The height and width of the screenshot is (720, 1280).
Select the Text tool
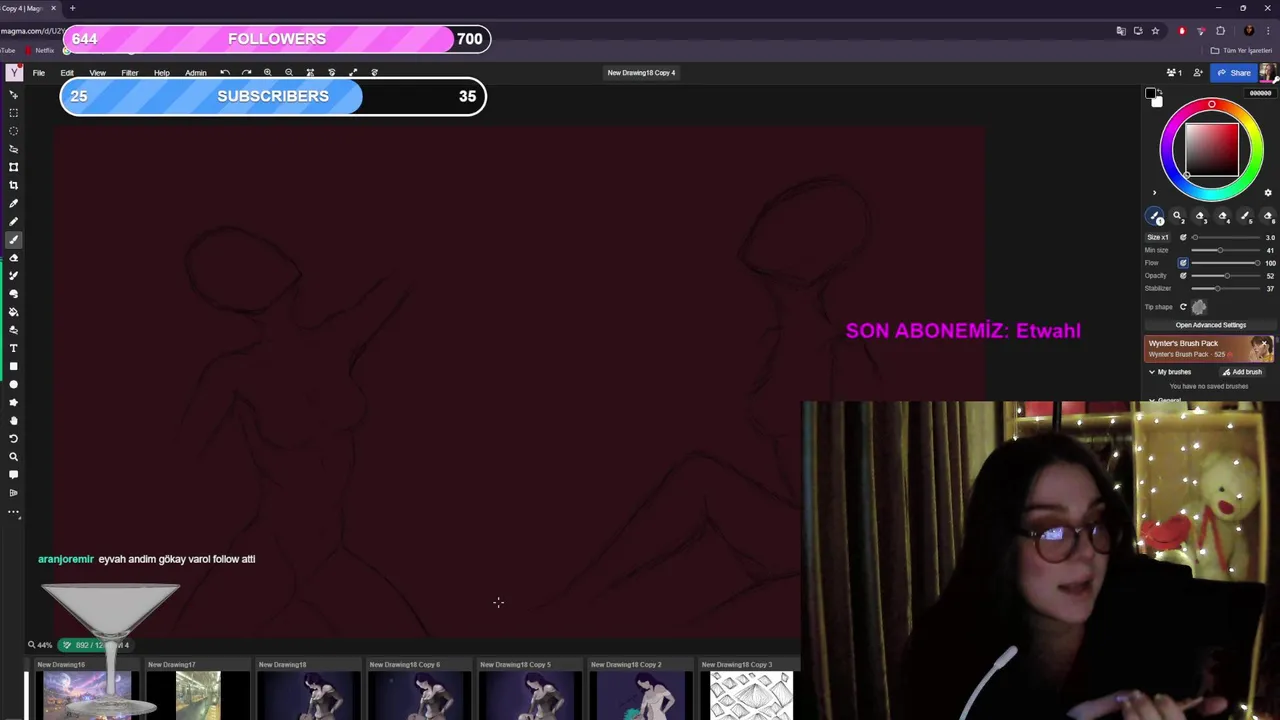pyautogui.click(x=14, y=348)
